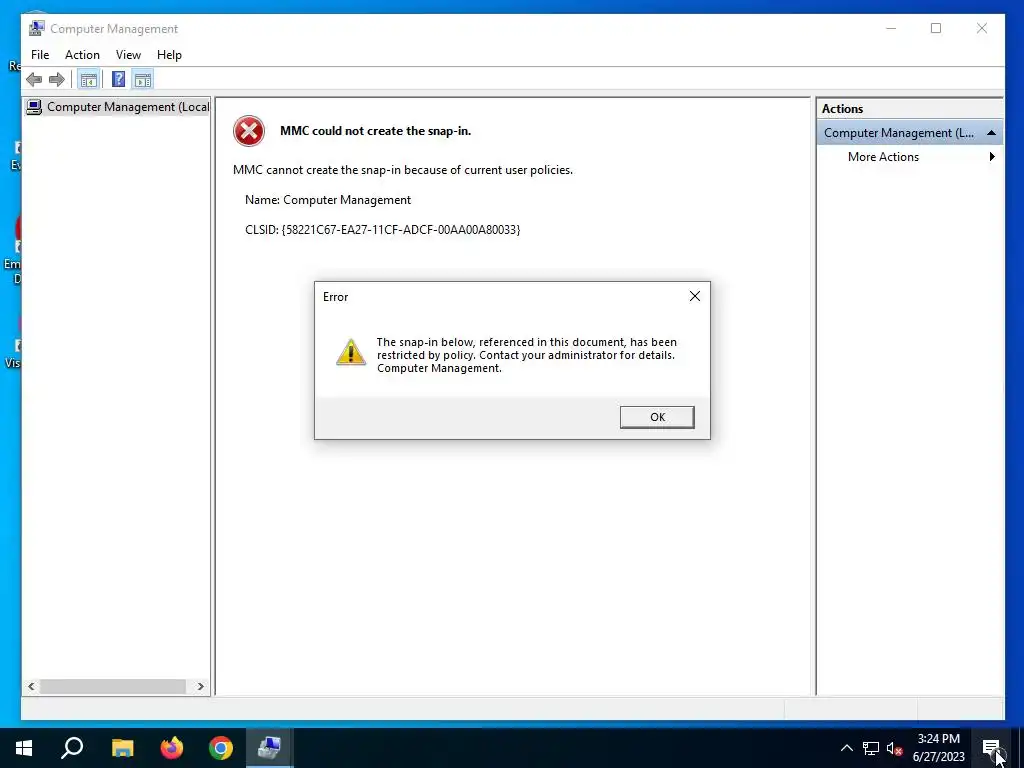Screen dimensions: 1024x768
Task: Click the taskbar clock showing 3:24 PM
Action: click(x=938, y=748)
